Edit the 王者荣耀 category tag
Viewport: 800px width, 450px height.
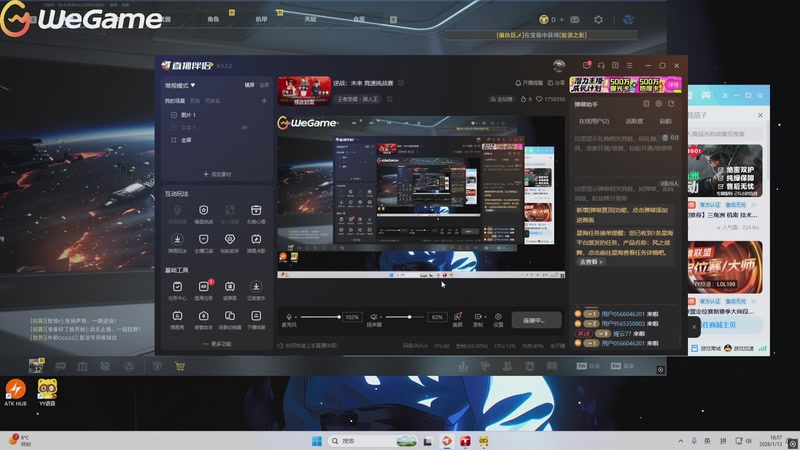390,99
